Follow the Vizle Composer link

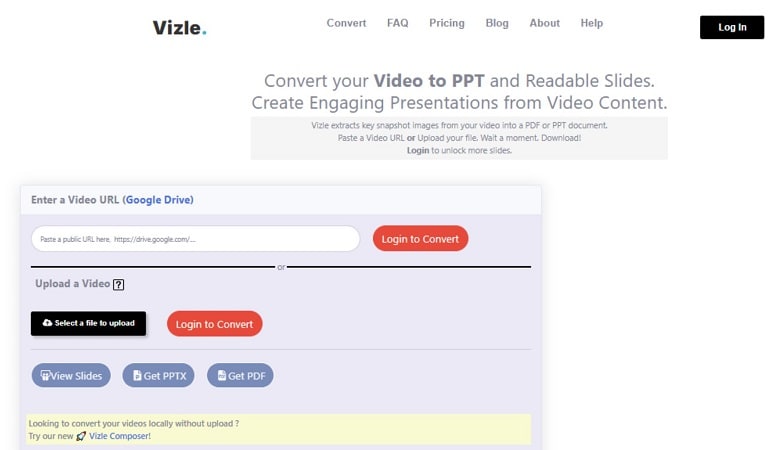coord(119,437)
